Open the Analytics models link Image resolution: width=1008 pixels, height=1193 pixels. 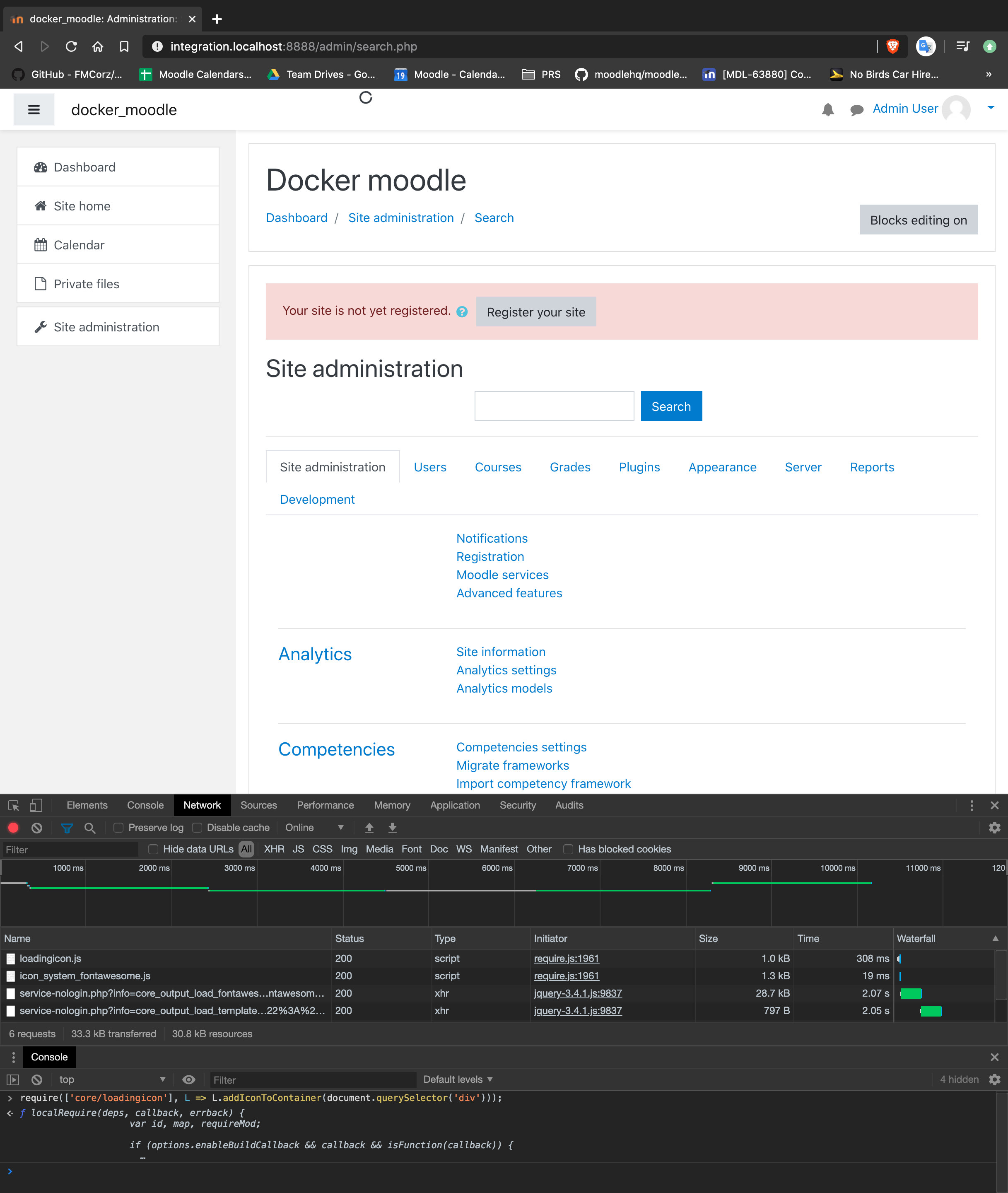tap(504, 688)
